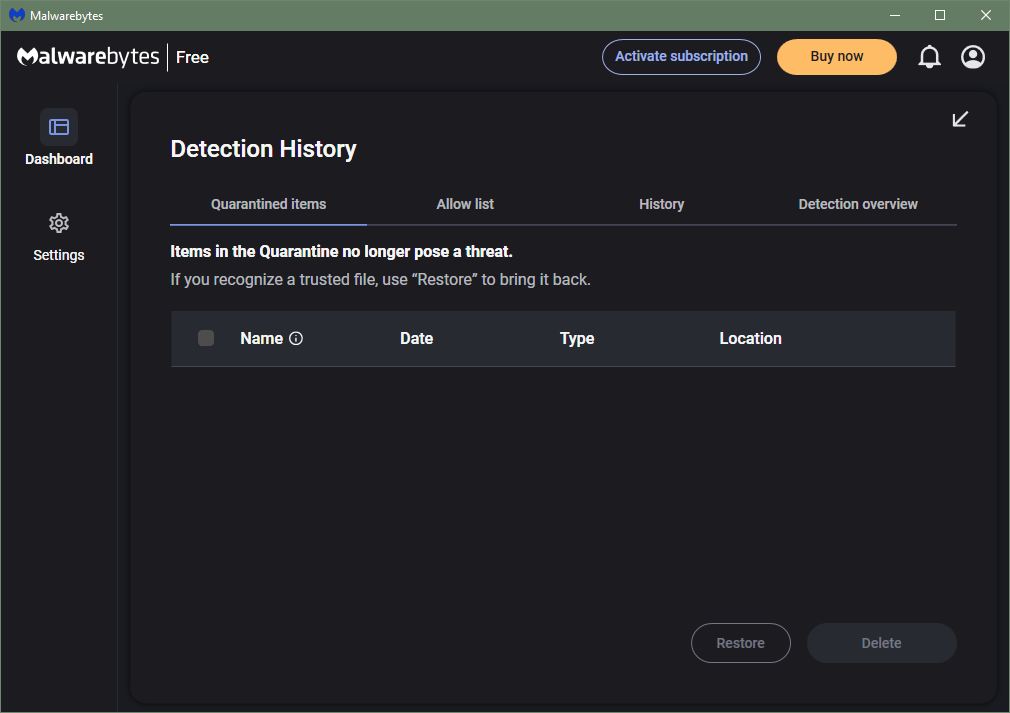Maximize the Malwarebytes window

pyautogui.click(x=940, y=15)
